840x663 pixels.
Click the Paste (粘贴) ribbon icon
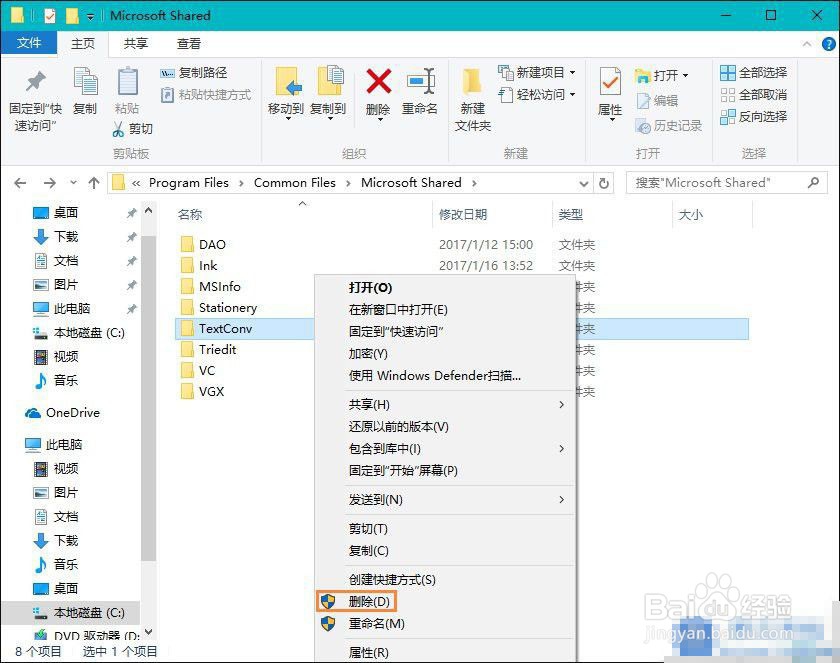[x=128, y=81]
